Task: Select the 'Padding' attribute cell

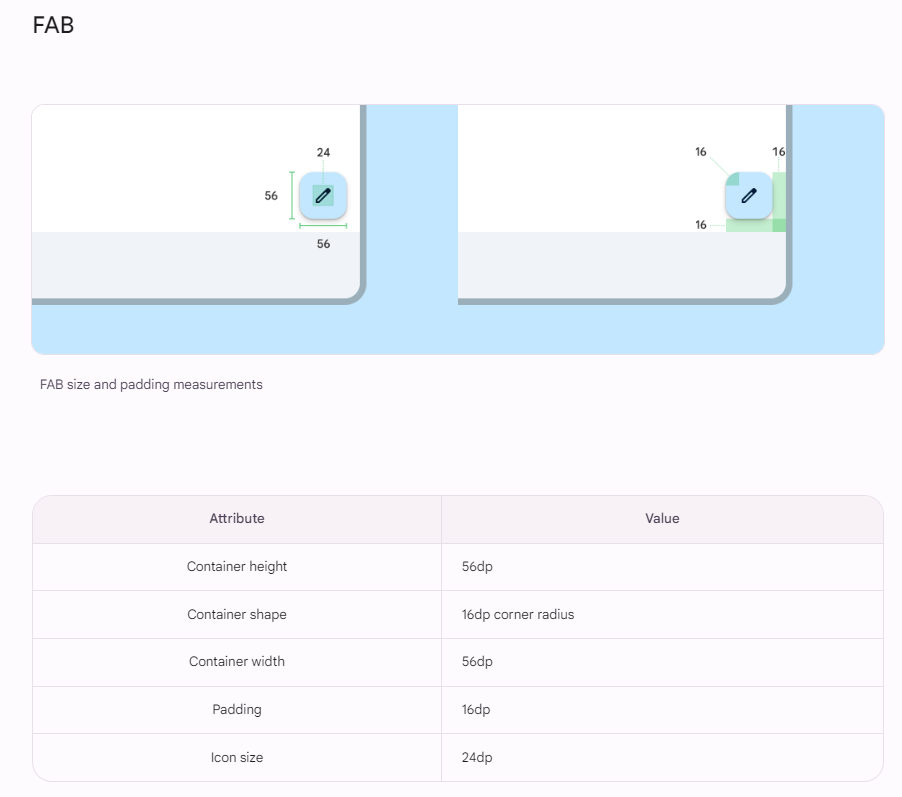Action: (x=237, y=709)
